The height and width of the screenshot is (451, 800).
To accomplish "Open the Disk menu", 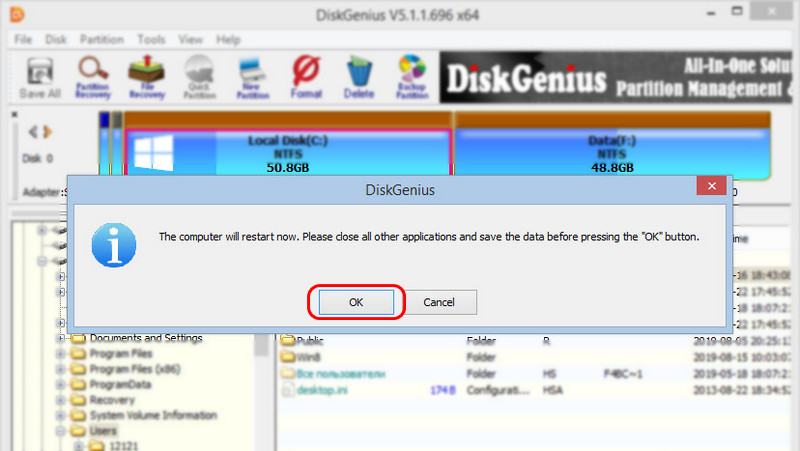I will click(56, 39).
